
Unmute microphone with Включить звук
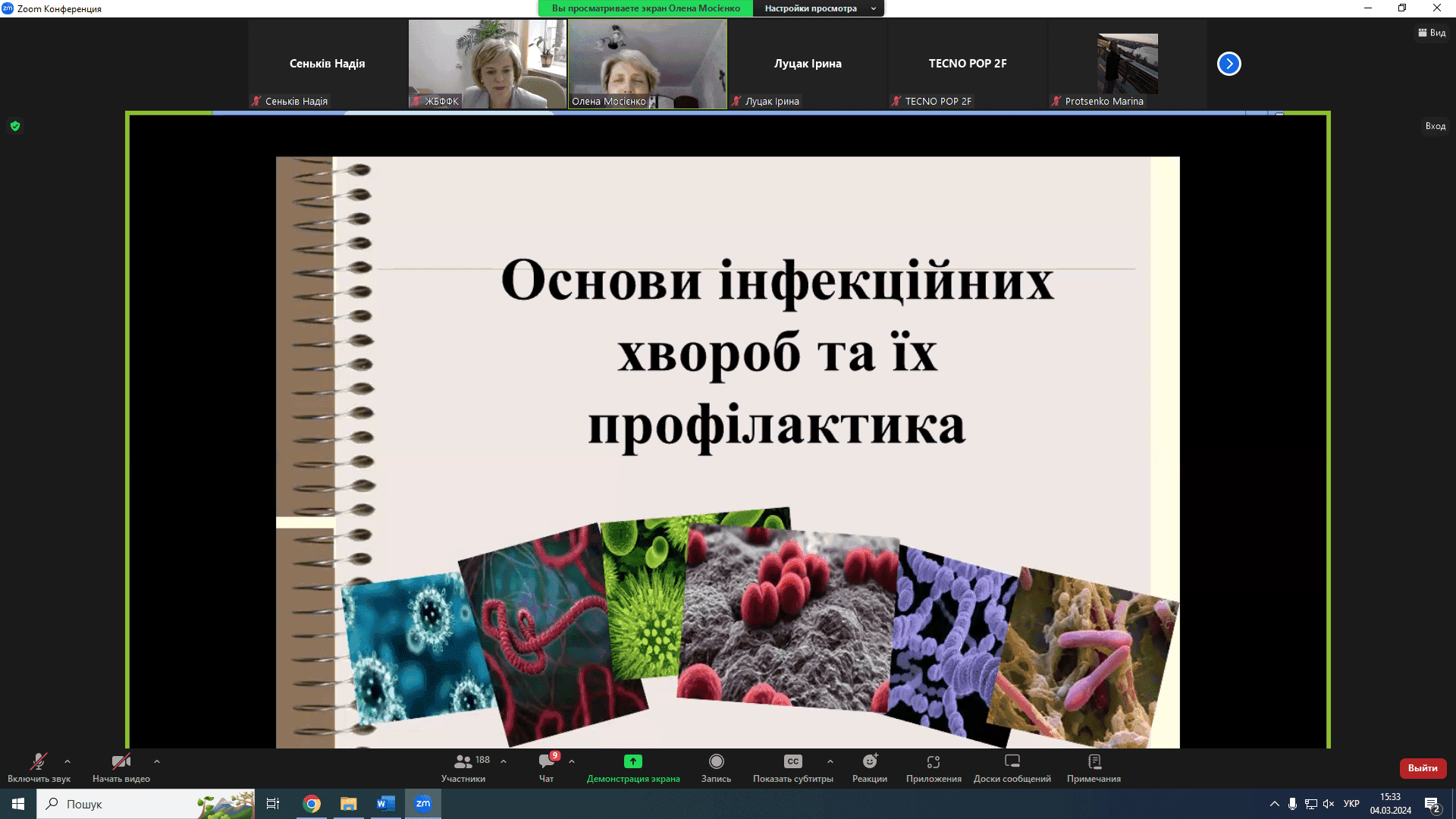[x=39, y=767]
